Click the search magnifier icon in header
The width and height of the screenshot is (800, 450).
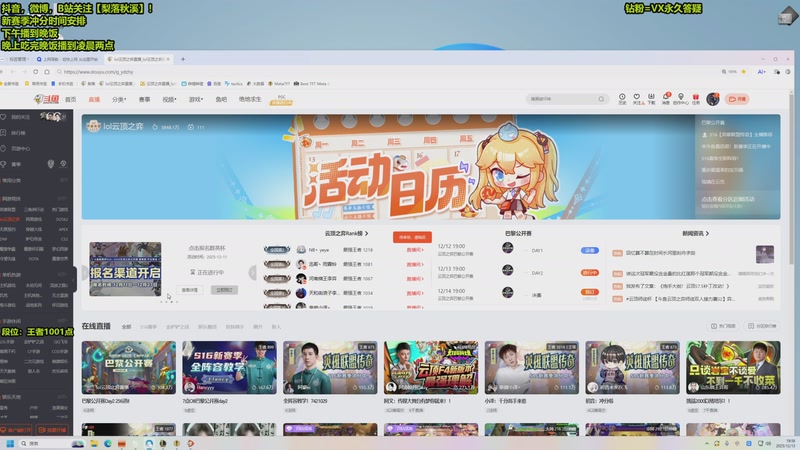(601, 99)
